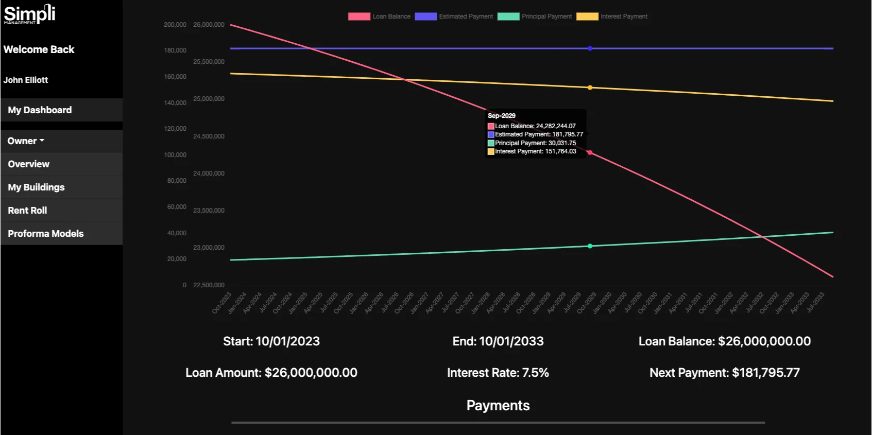Click the Loan Balance: $26,000,000.00 summary
Screen dimensions: 872x435
coord(725,342)
